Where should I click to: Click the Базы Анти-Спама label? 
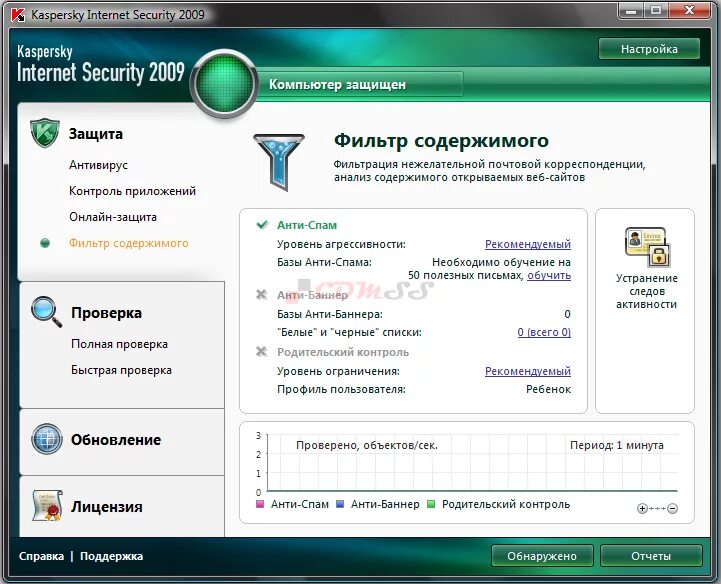(324, 262)
